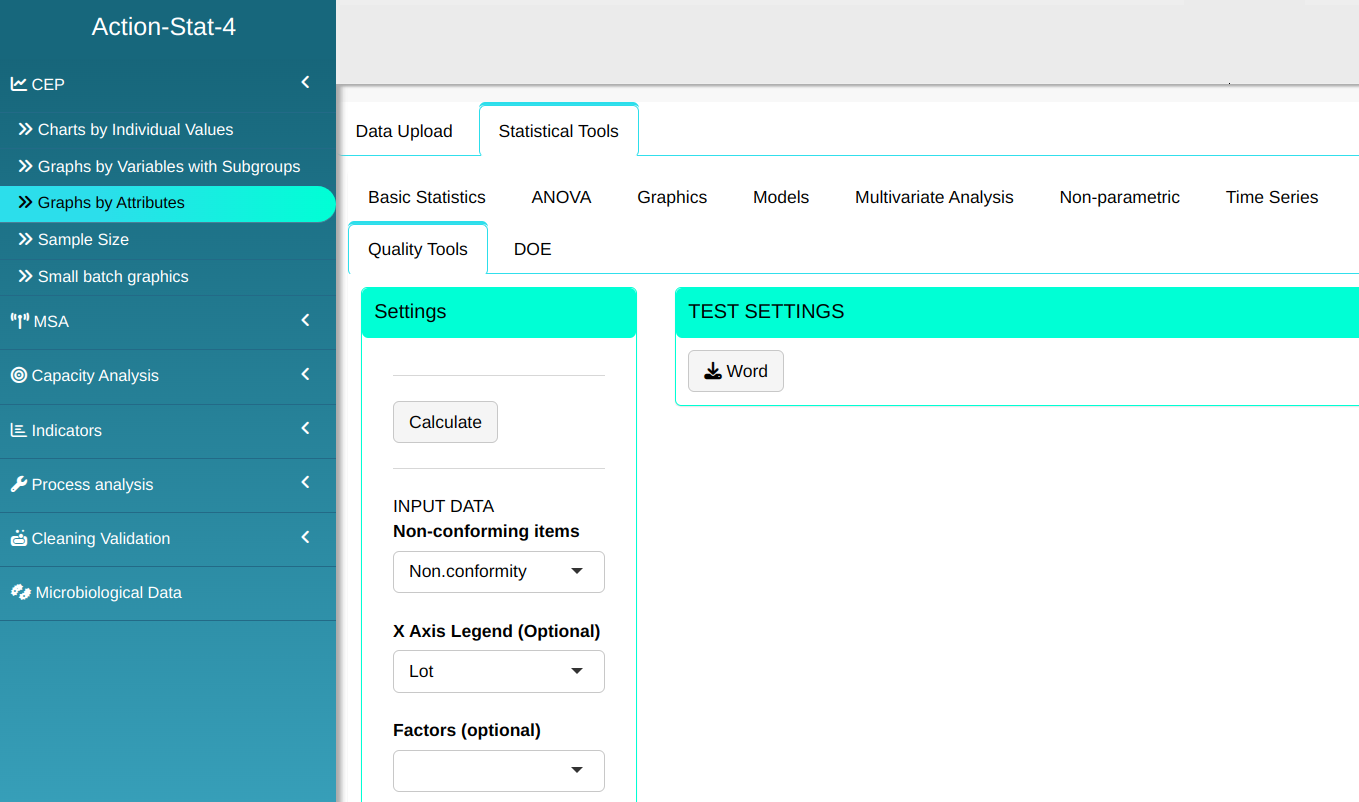The height and width of the screenshot is (802, 1359).
Task: Click the CEP line chart icon
Action: point(18,84)
